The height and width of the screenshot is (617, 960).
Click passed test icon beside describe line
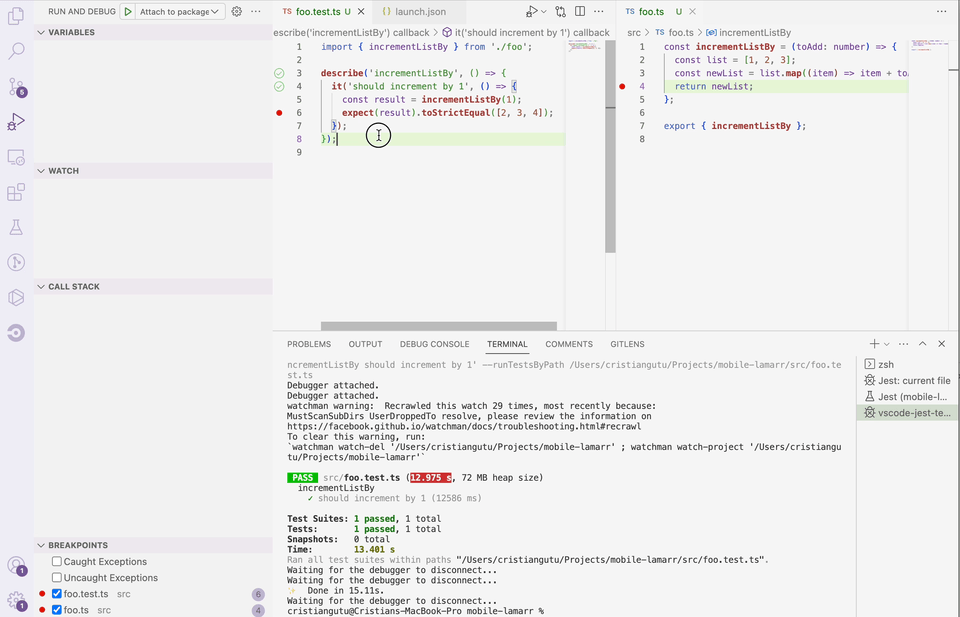point(279,73)
